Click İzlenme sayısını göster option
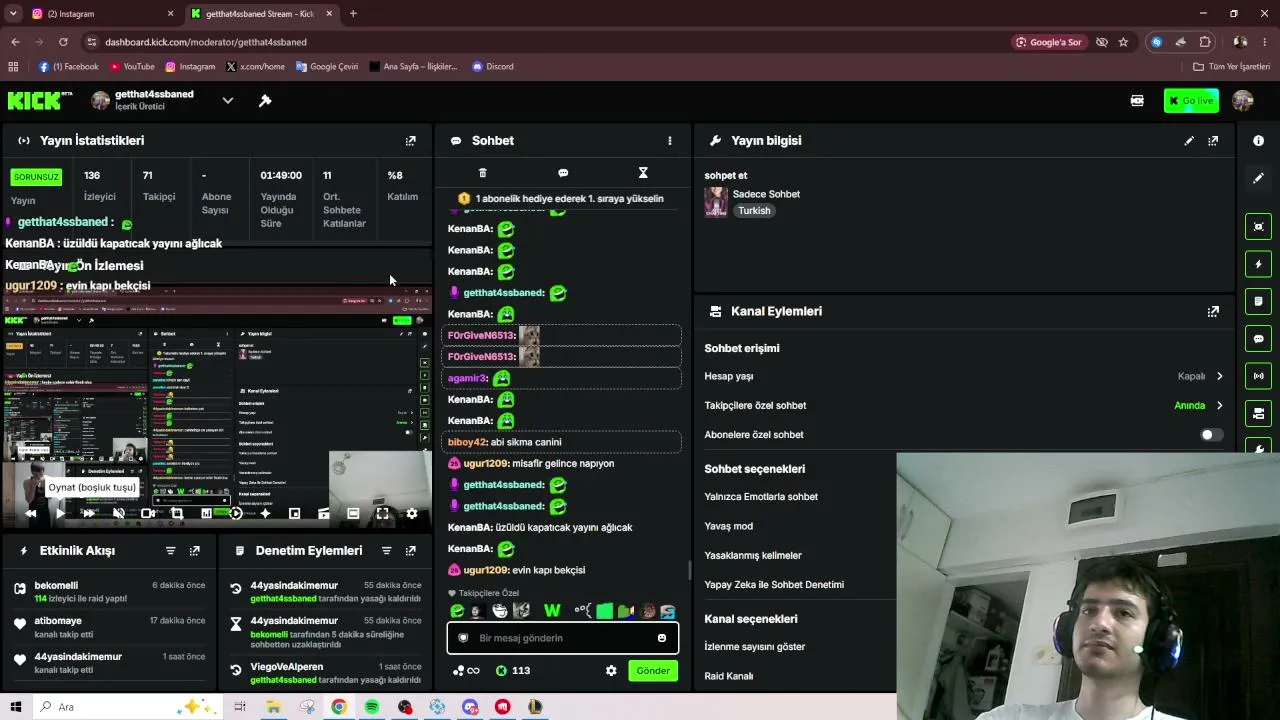1280x720 pixels. [755, 646]
